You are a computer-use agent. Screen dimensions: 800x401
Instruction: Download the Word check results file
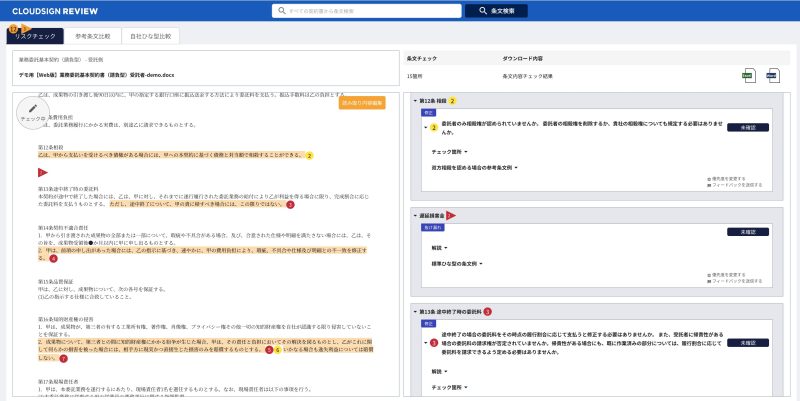coord(772,75)
